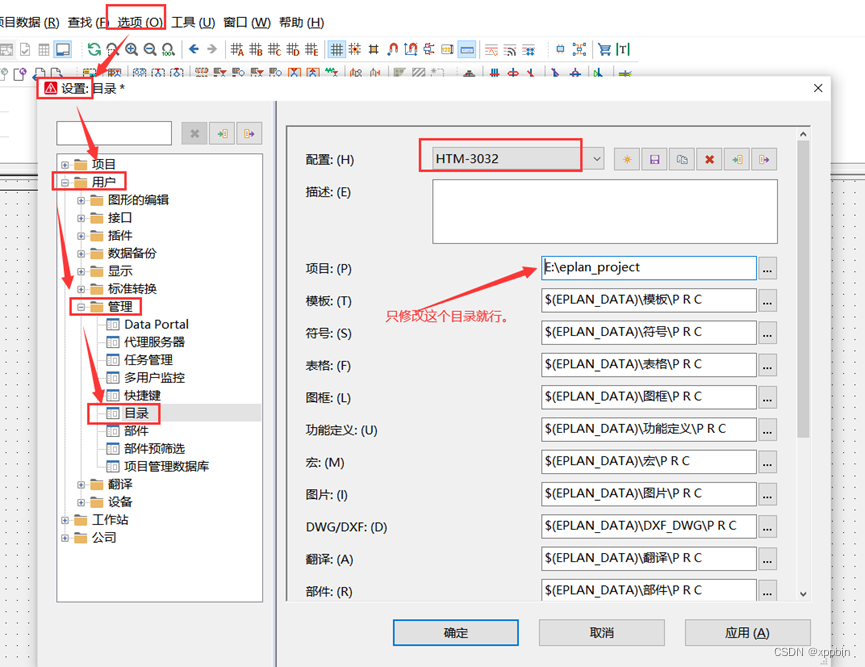
Task: Expand the 项目 tree node
Action: pyautogui.click(x=65, y=164)
